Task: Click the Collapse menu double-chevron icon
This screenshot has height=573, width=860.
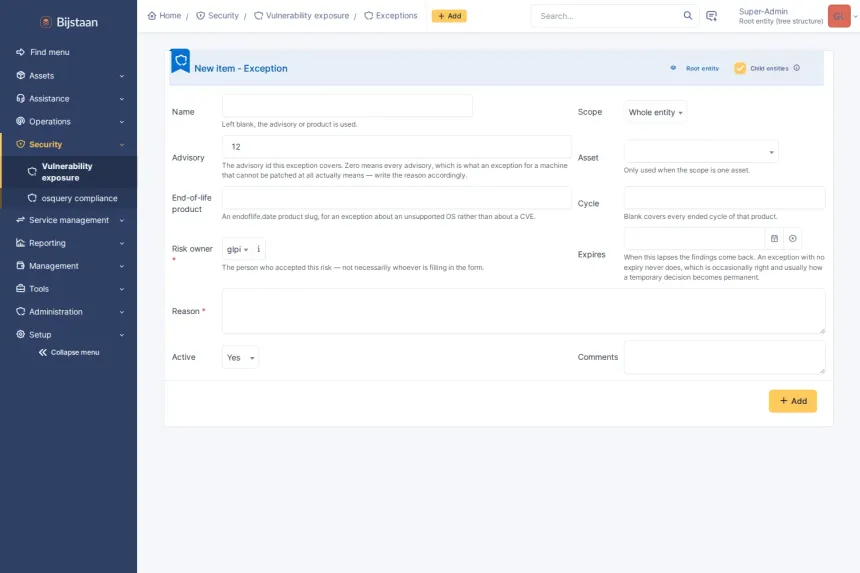Action: pyautogui.click(x=43, y=353)
